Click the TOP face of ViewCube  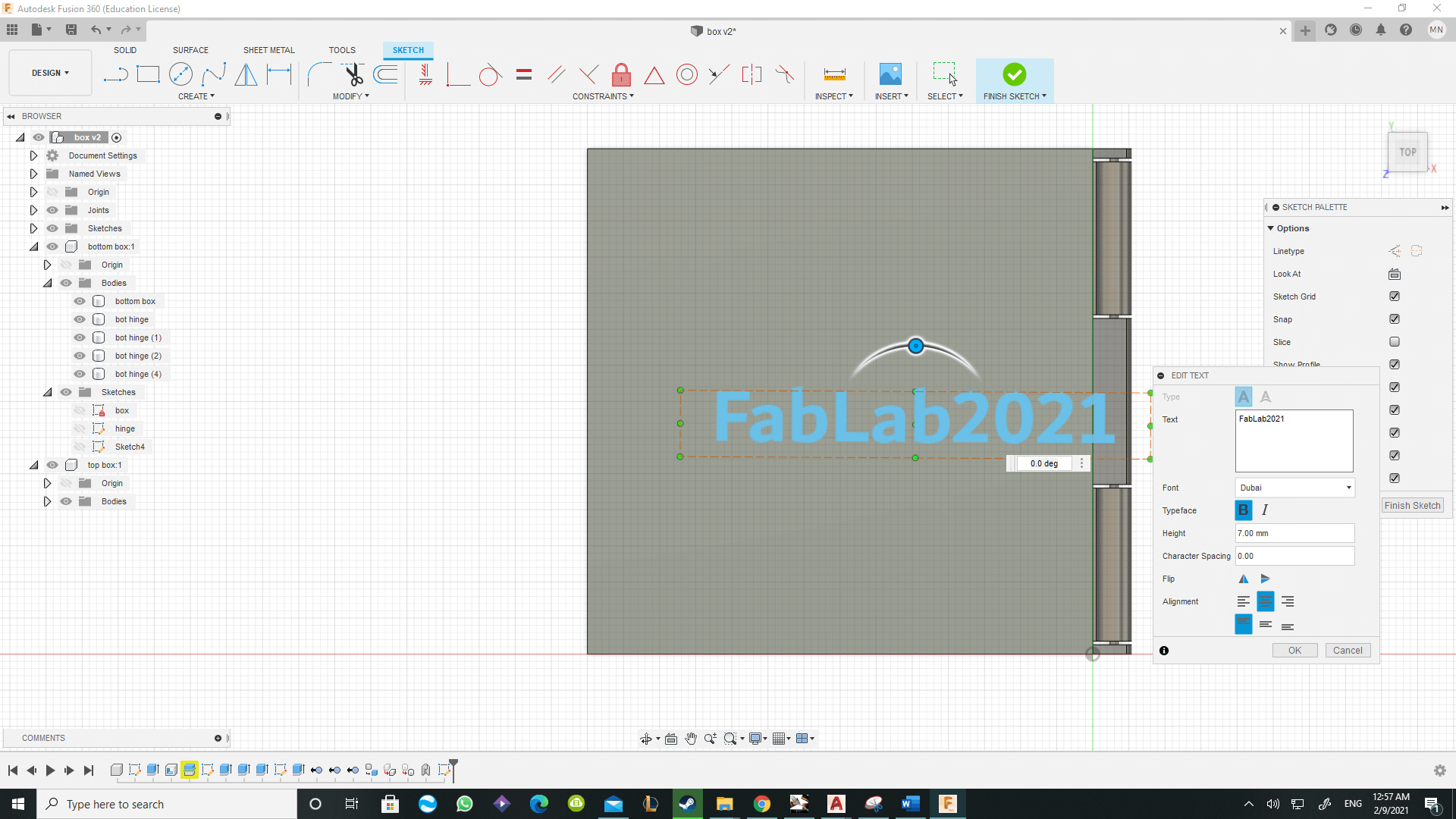pyautogui.click(x=1407, y=152)
